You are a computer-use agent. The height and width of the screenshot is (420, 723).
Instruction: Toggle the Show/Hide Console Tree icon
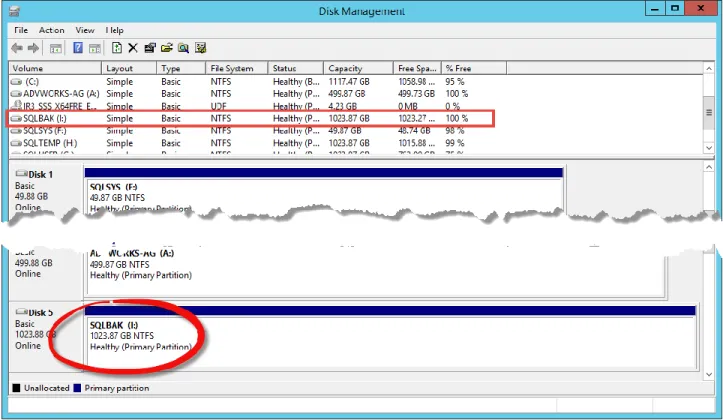[x=56, y=48]
